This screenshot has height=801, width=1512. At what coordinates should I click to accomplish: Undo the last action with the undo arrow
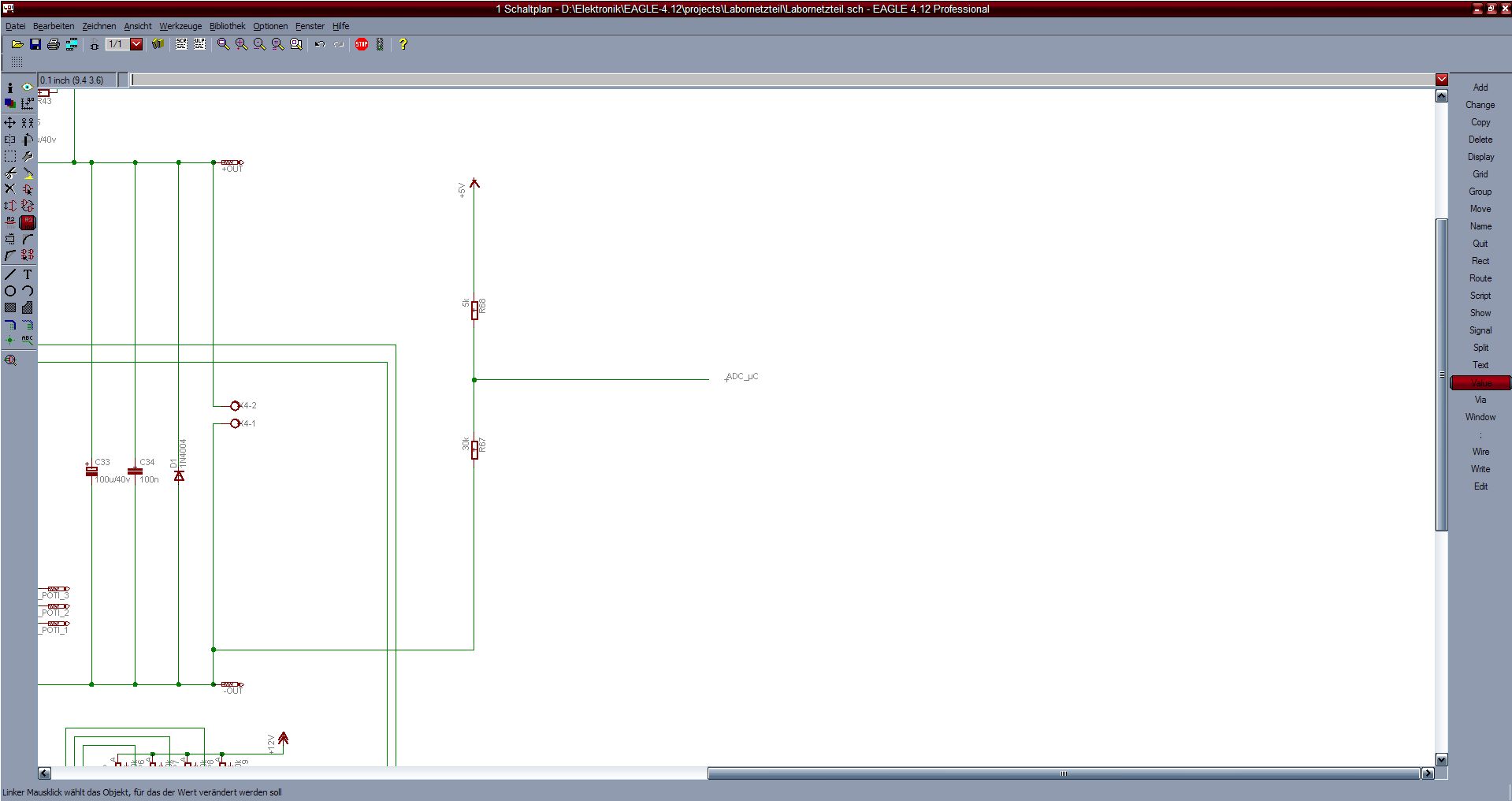tap(320, 44)
